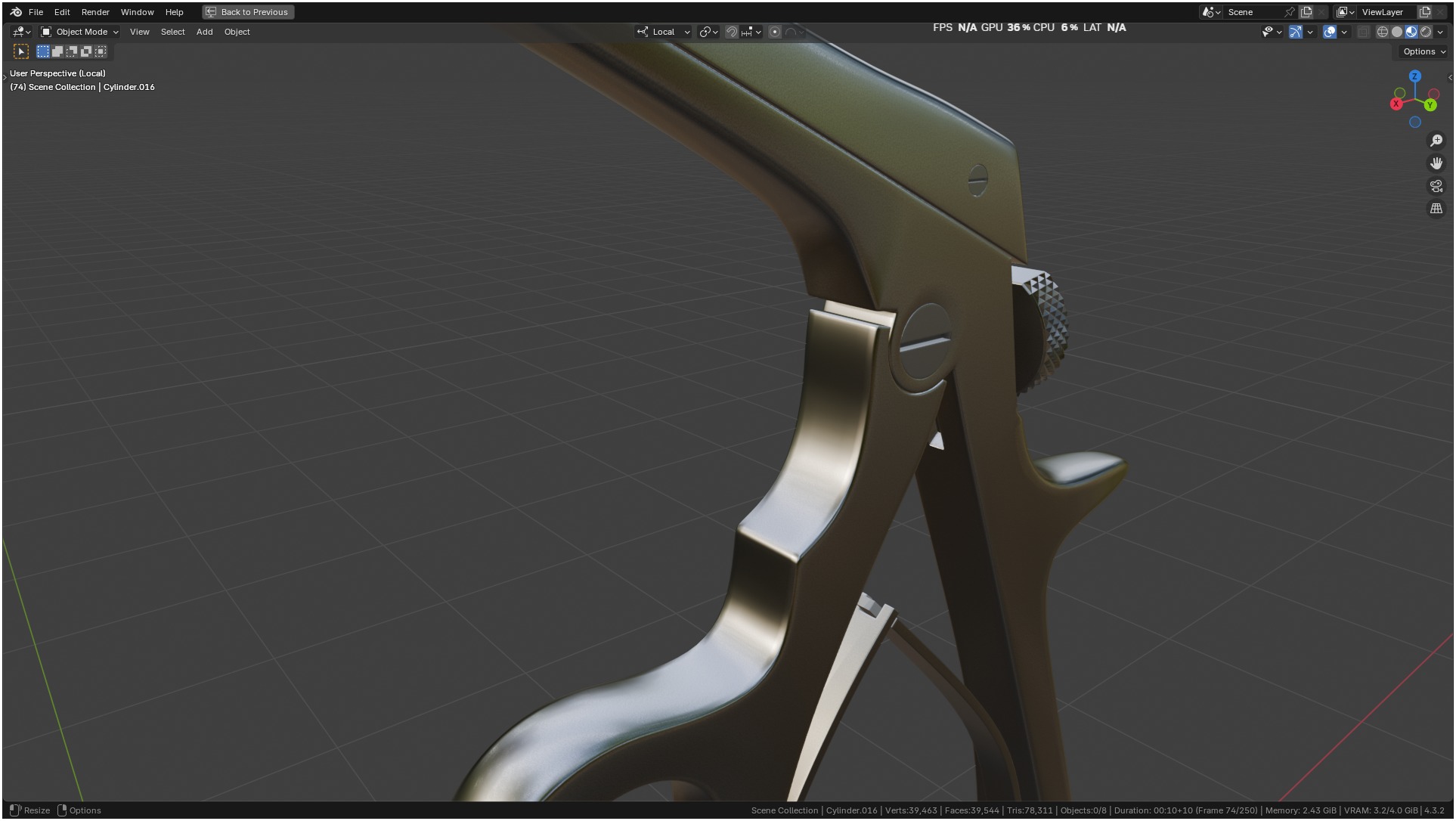Click Back to Previous button
The image size is (1456, 821).
[x=248, y=12]
